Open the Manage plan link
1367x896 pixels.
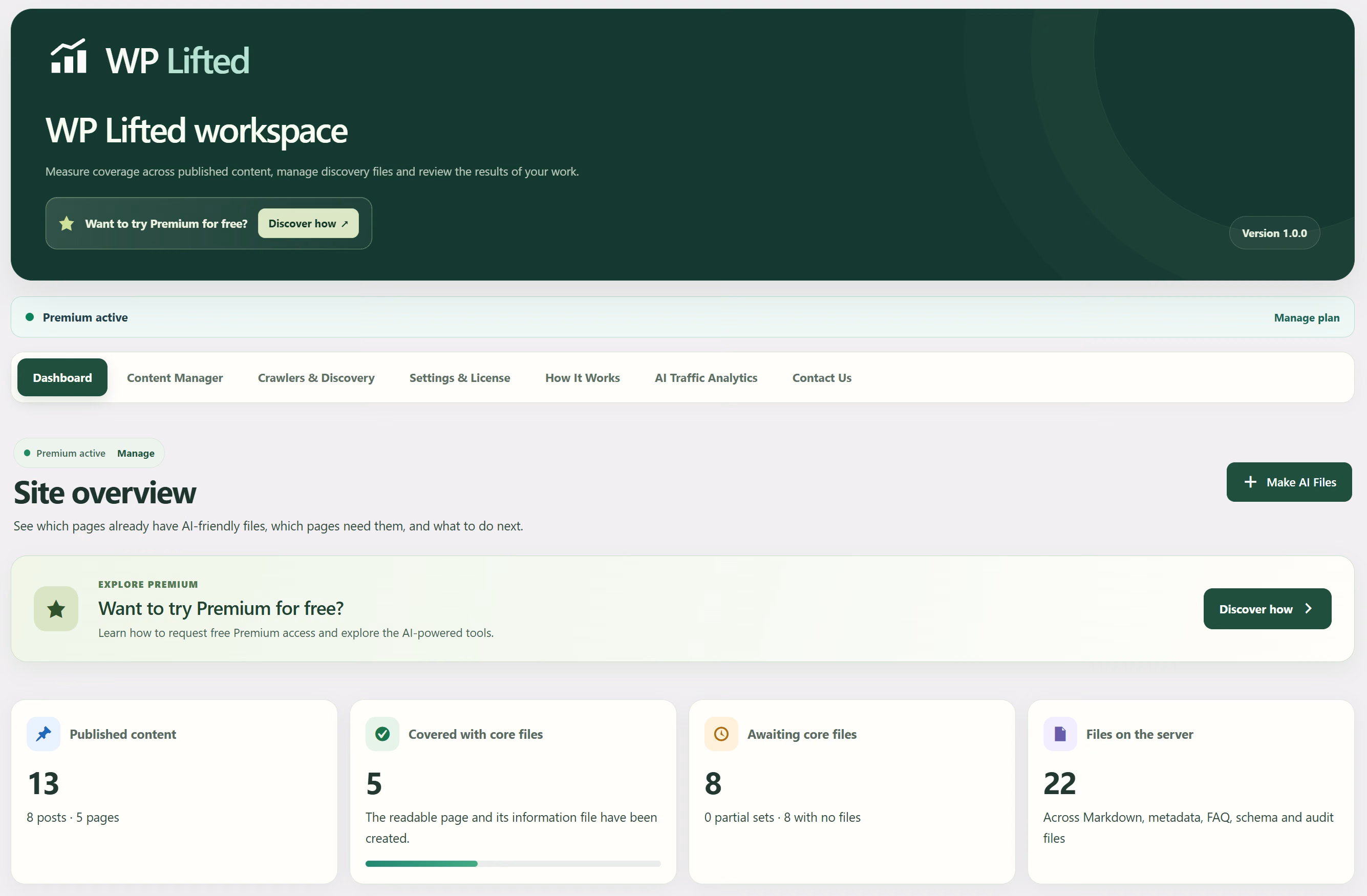1307,317
